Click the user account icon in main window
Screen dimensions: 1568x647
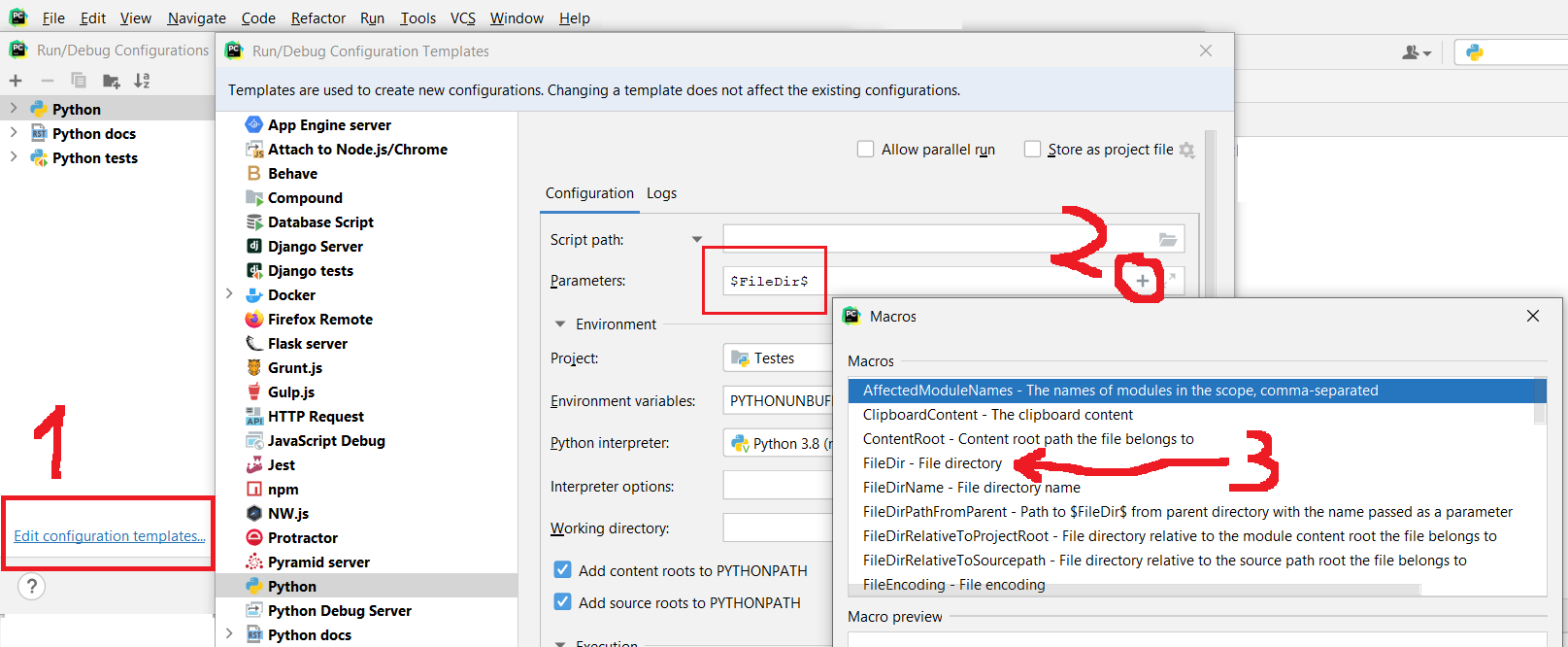click(x=1417, y=52)
